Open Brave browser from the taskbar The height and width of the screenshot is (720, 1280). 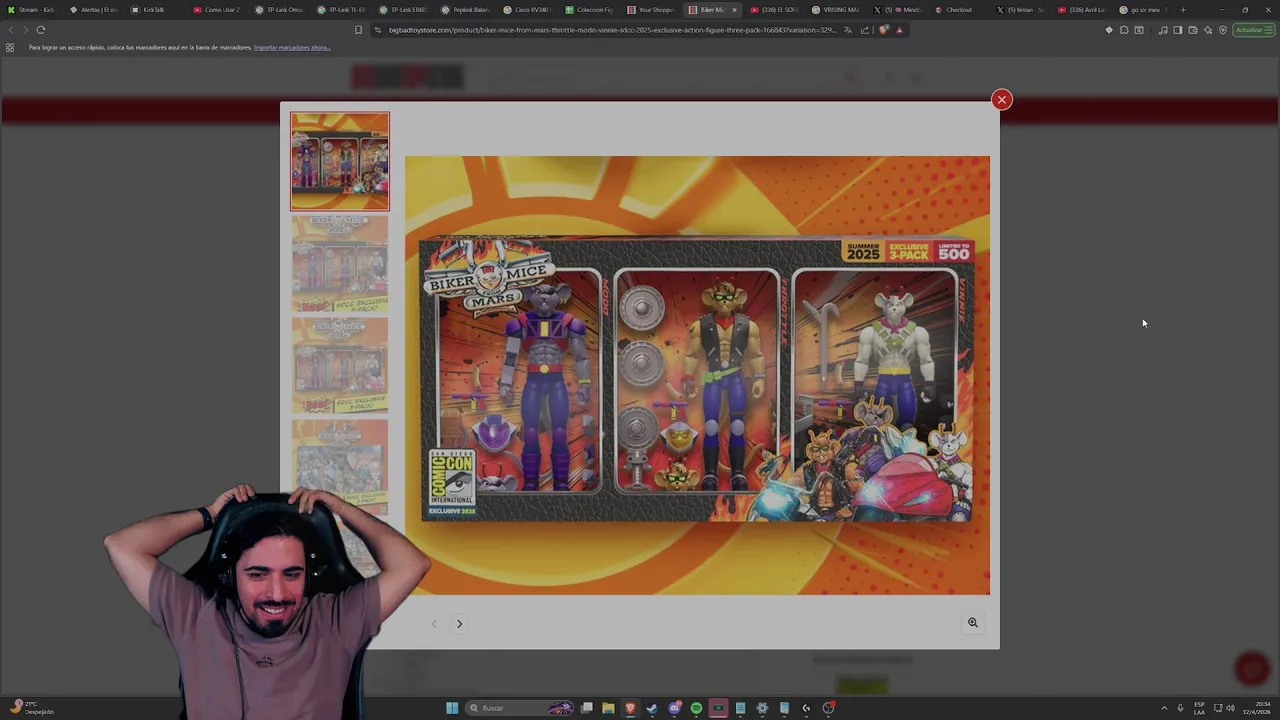(x=630, y=708)
